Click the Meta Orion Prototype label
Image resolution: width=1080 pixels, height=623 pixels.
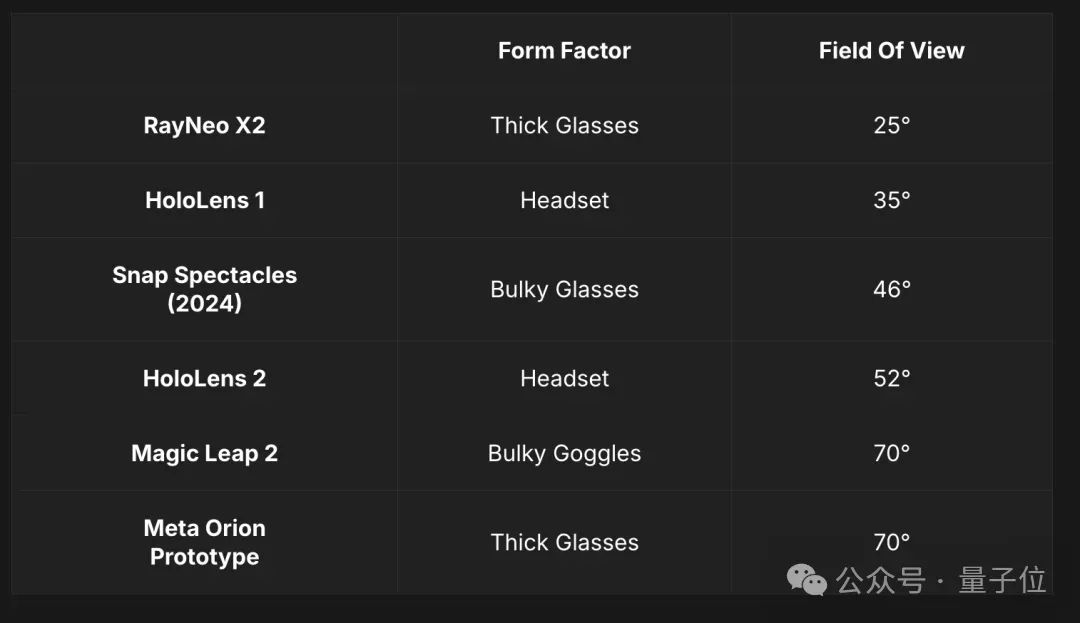(x=205, y=542)
